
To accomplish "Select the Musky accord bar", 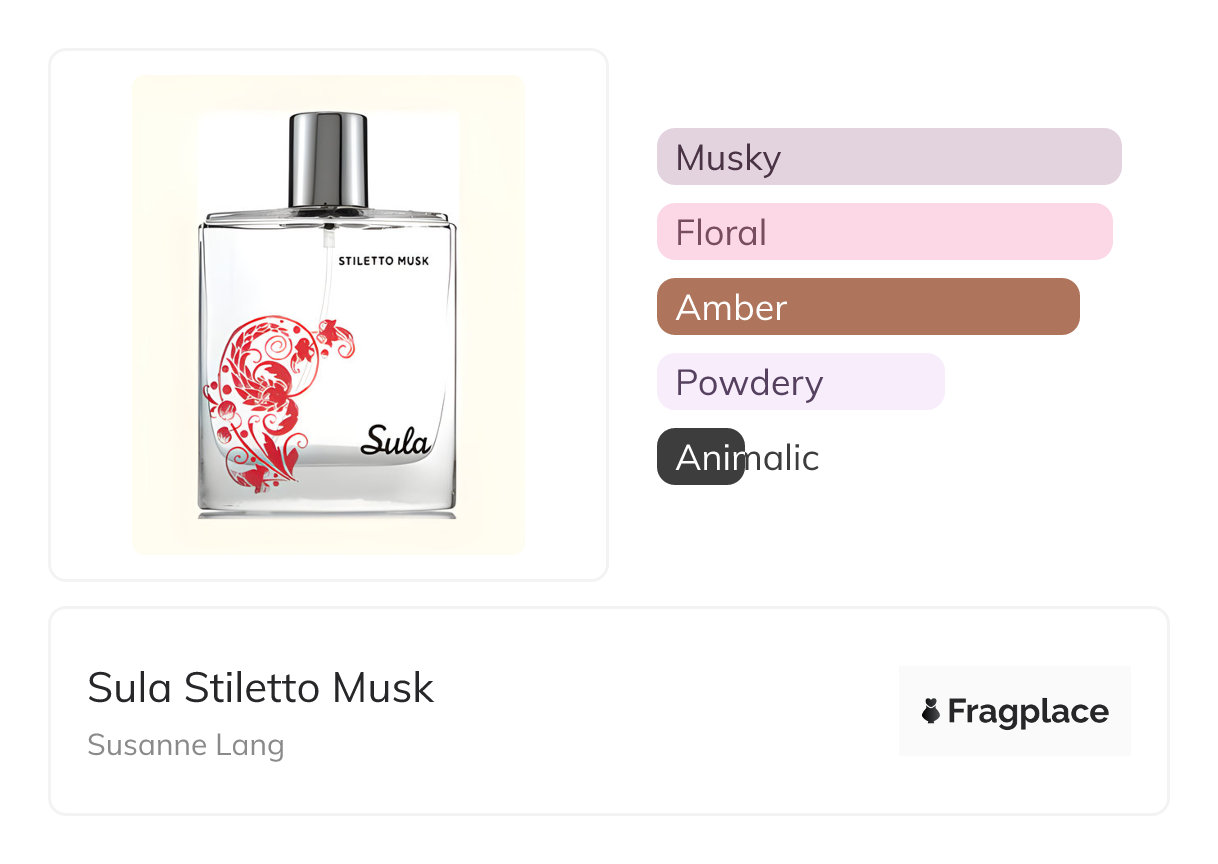I will (888, 157).
